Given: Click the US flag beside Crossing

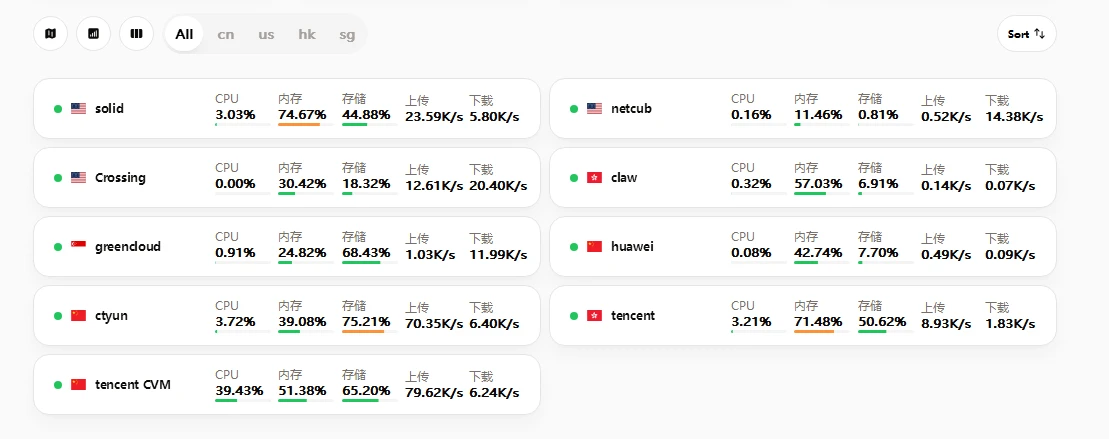Looking at the screenshot, I should pyautogui.click(x=78, y=178).
